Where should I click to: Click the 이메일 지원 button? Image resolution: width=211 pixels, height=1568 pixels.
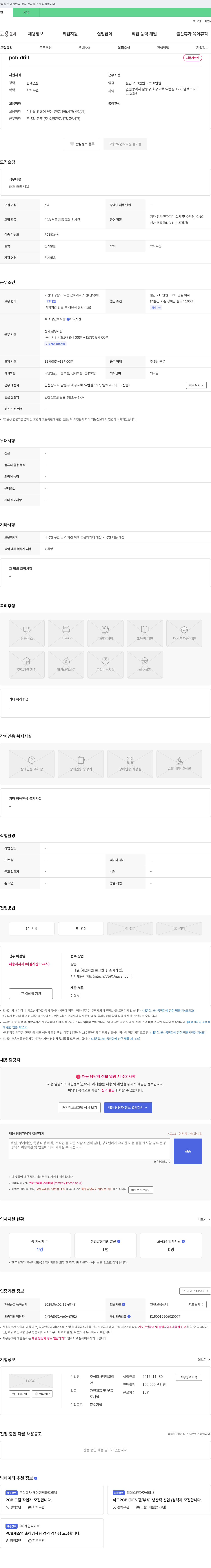coord(31,993)
